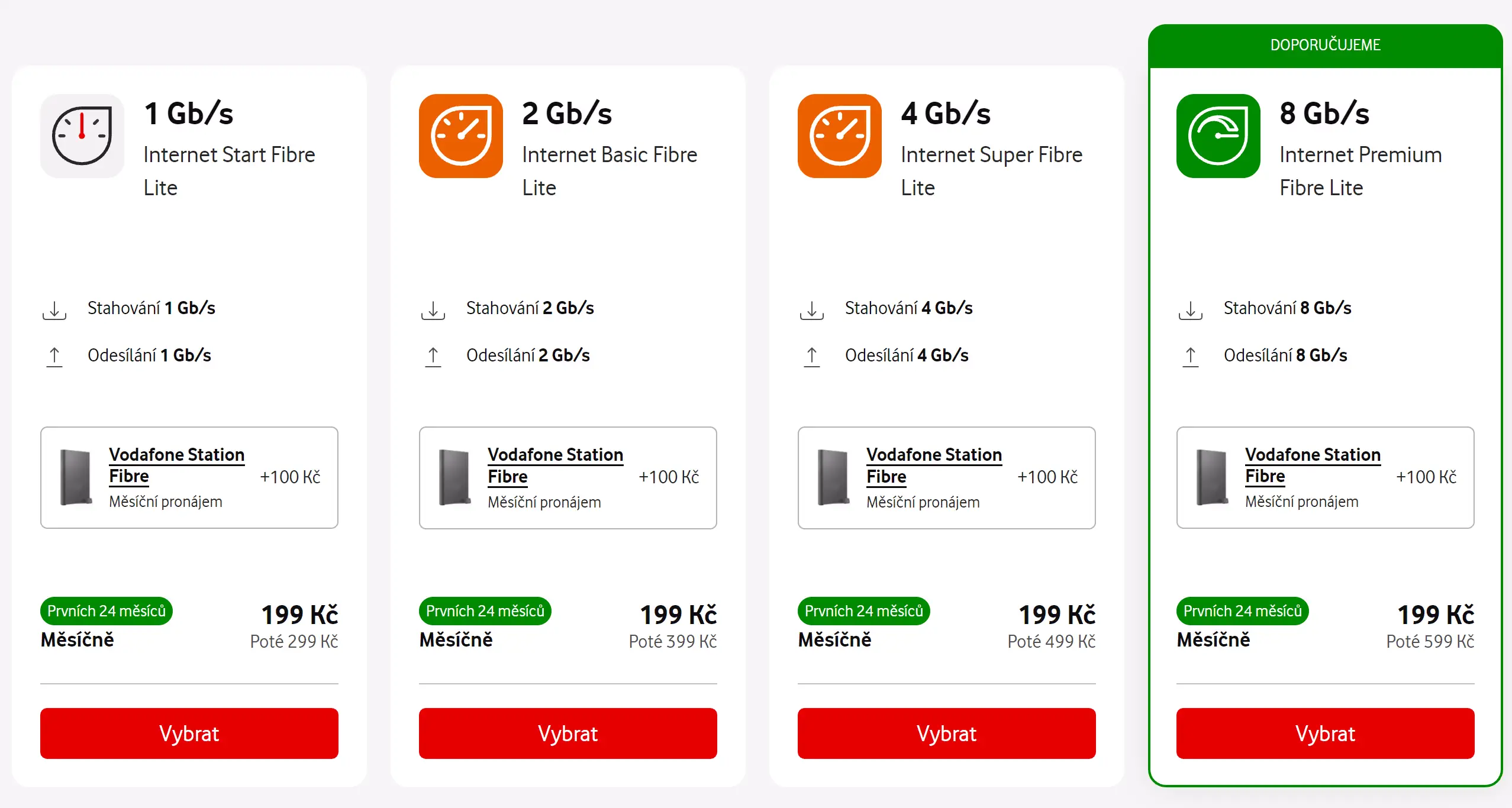Choose the Internet Basic Fibre Lite plan with Vybrat
The width and height of the screenshot is (1512, 808).
tap(568, 733)
